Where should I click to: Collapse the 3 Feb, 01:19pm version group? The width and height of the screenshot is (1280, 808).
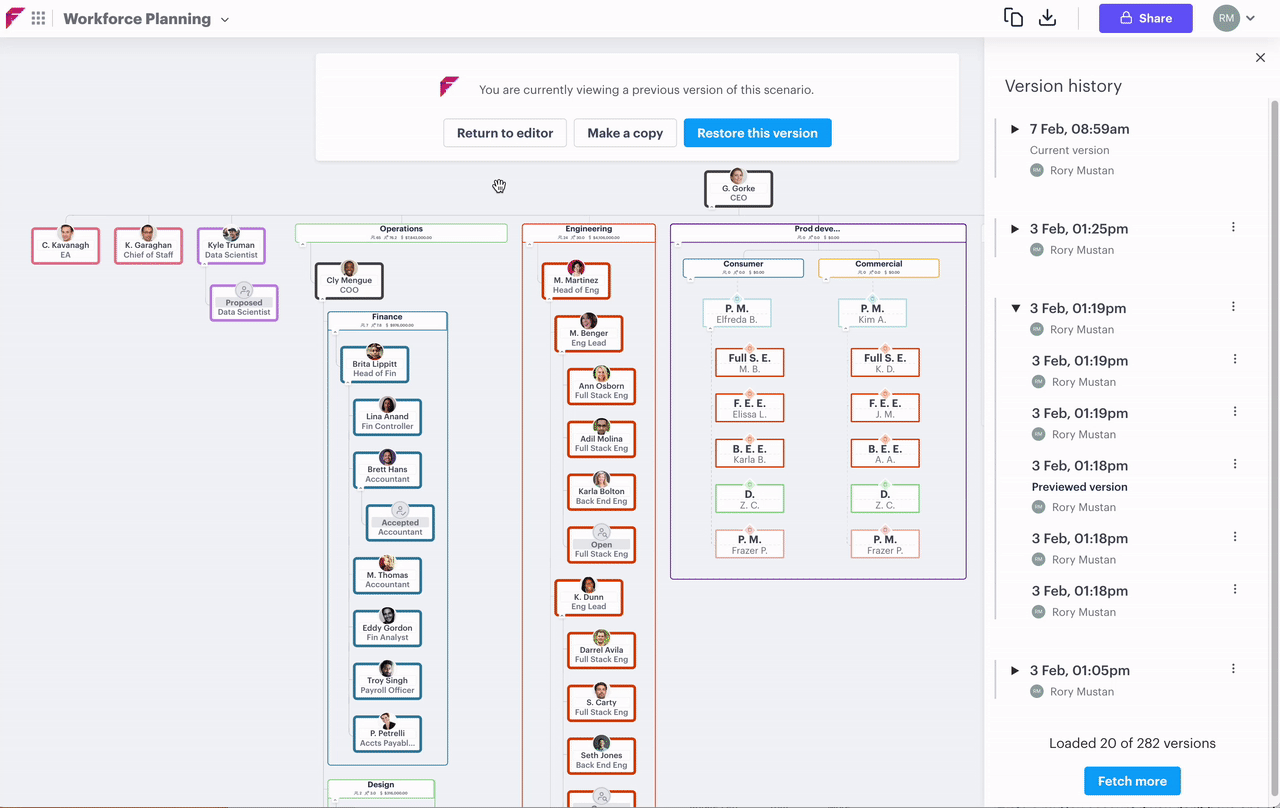pos(1015,309)
